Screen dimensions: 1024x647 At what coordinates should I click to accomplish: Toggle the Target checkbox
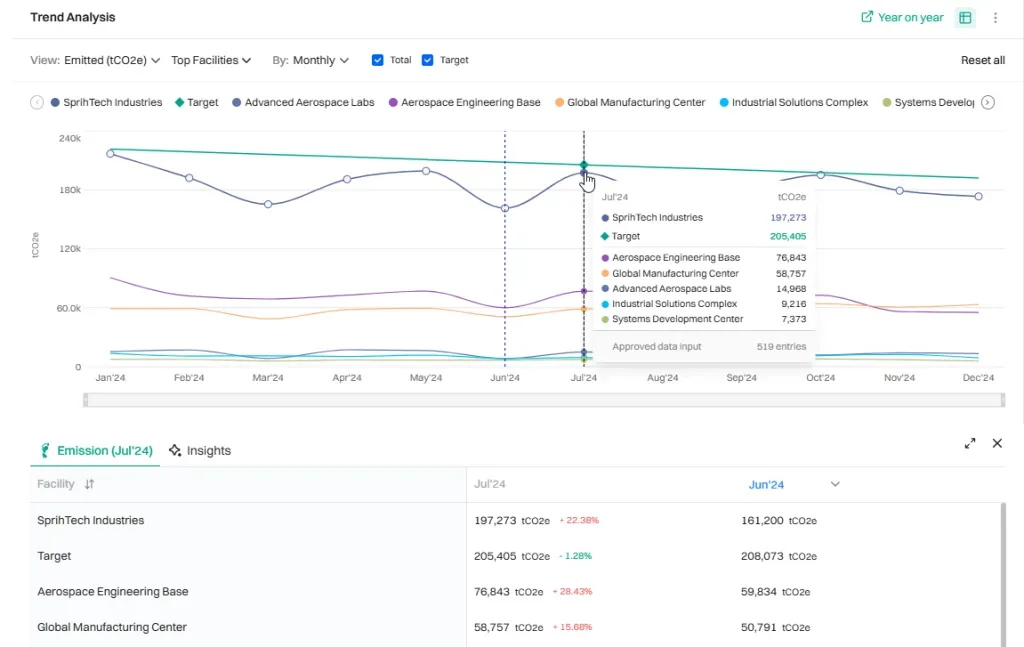(x=428, y=60)
